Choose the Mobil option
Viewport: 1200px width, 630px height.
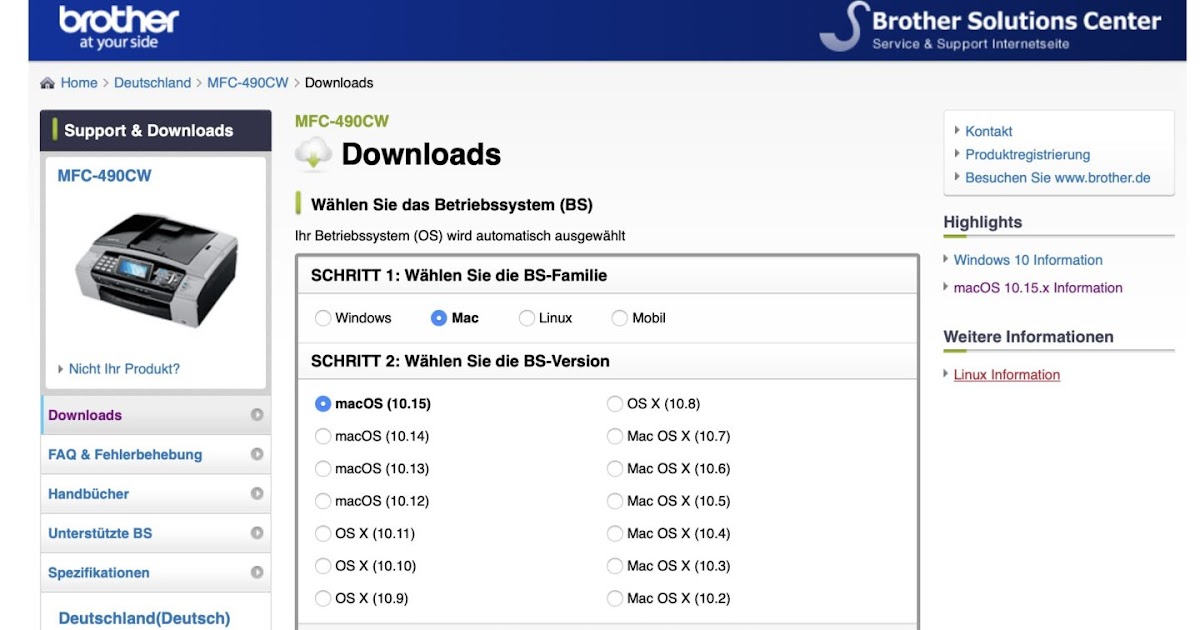pyautogui.click(x=620, y=318)
